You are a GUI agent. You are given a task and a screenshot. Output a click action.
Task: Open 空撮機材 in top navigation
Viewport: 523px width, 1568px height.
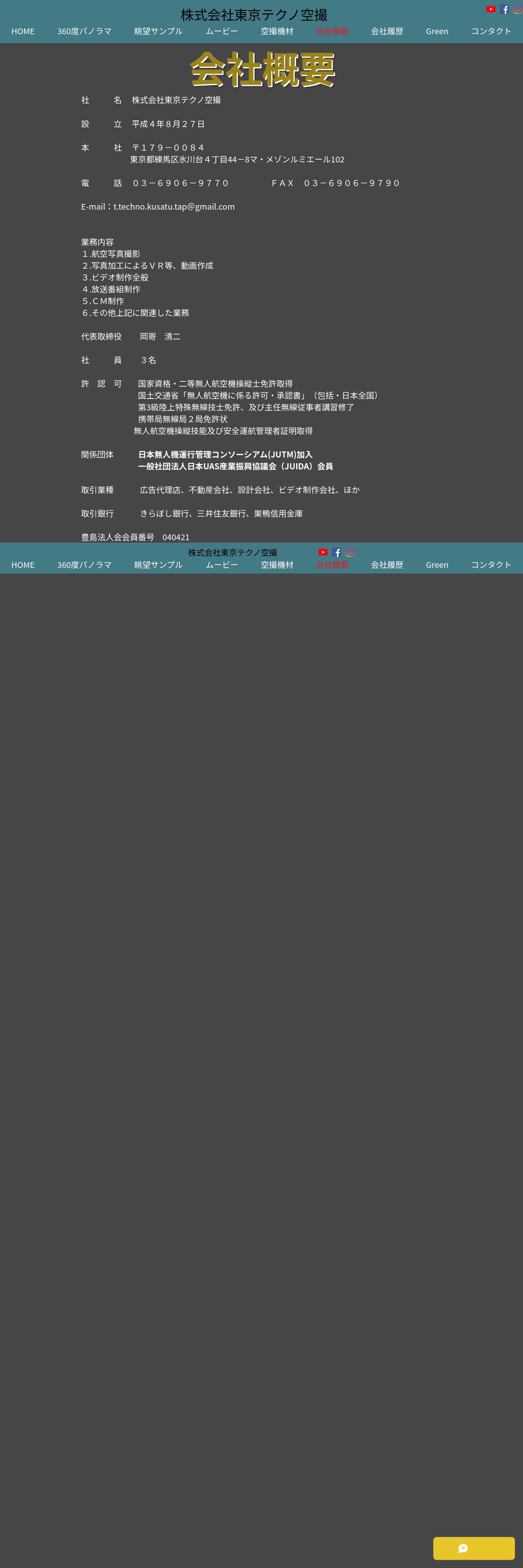click(277, 31)
